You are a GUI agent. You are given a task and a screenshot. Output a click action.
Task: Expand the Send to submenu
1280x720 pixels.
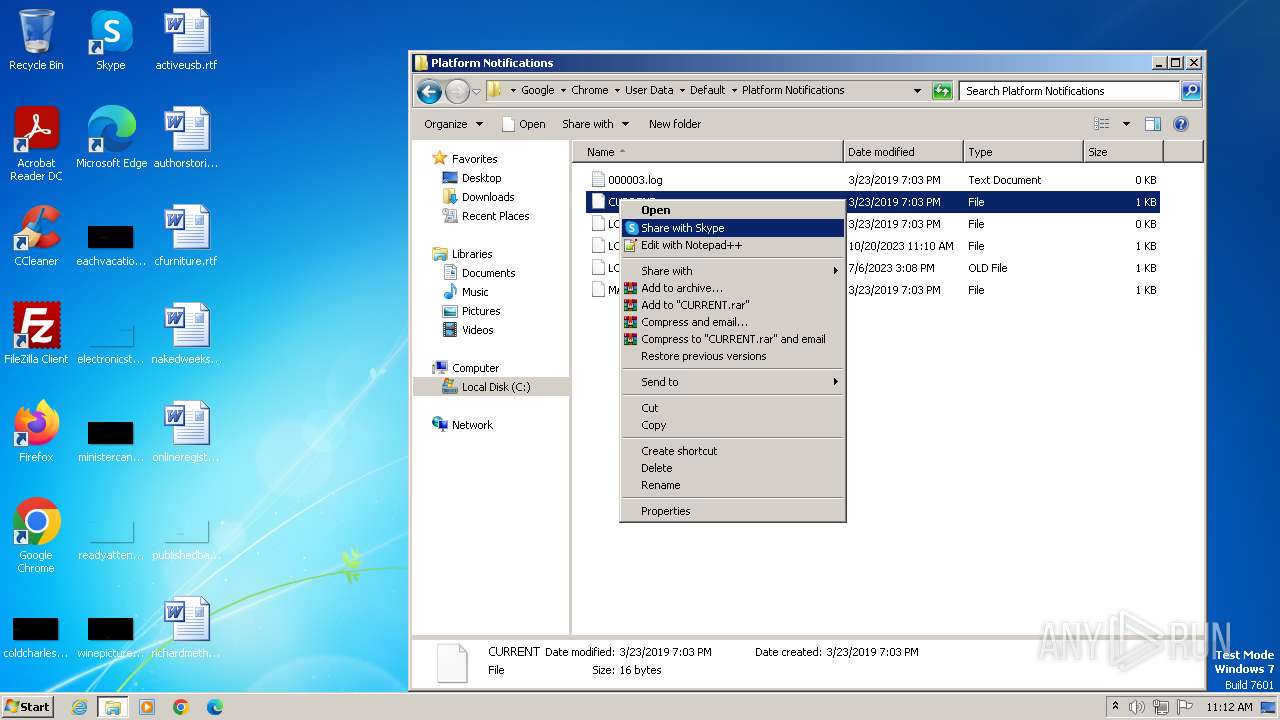(732, 382)
